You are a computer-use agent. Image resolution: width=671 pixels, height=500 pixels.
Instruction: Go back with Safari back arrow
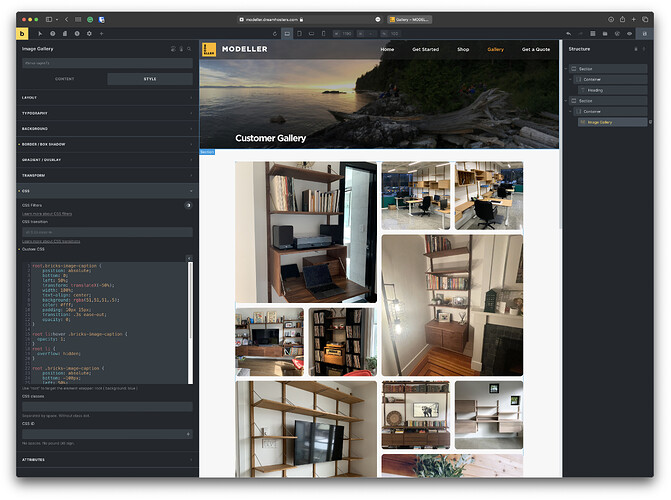click(67, 19)
